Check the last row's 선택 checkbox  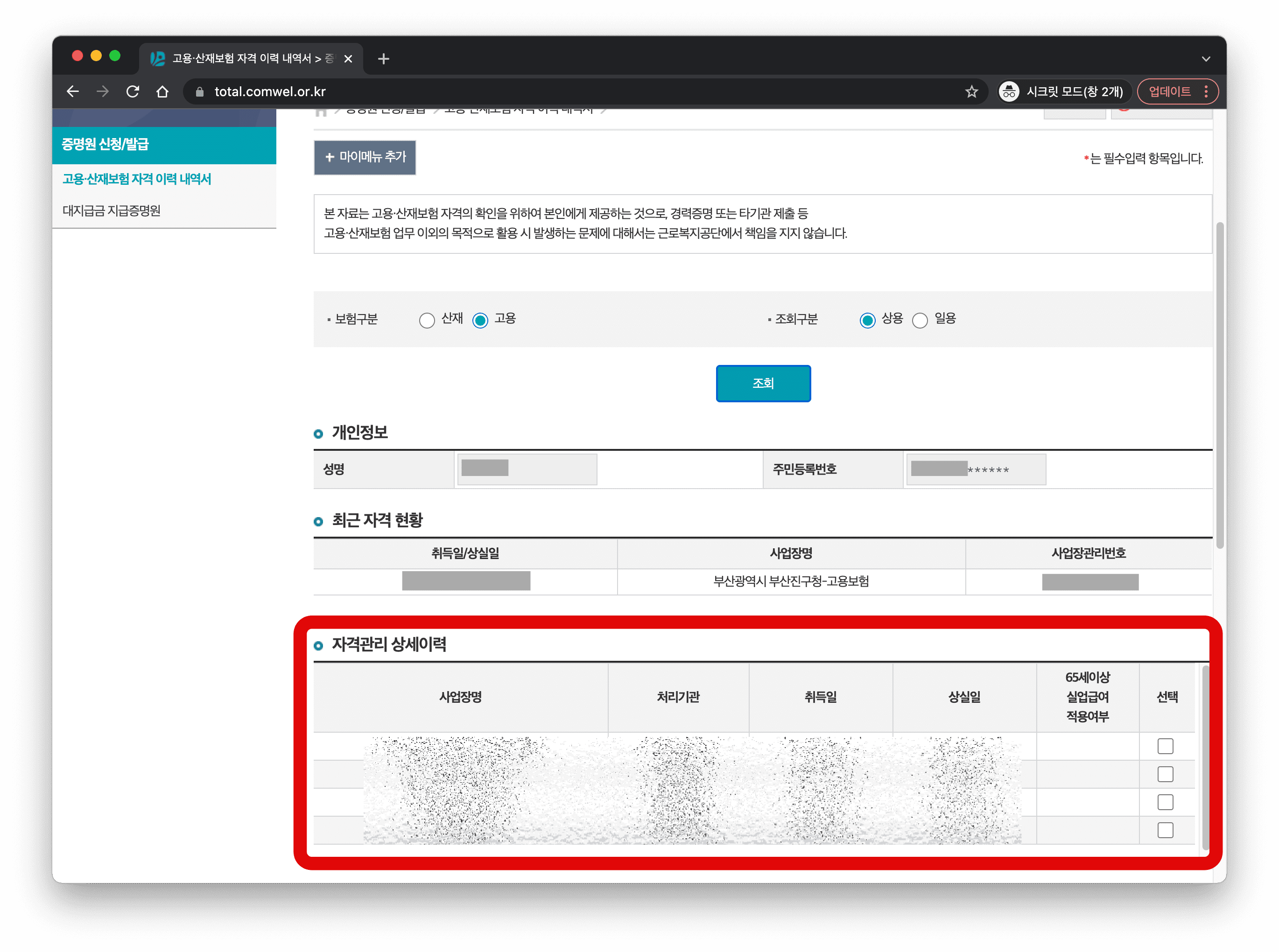[x=1165, y=830]
